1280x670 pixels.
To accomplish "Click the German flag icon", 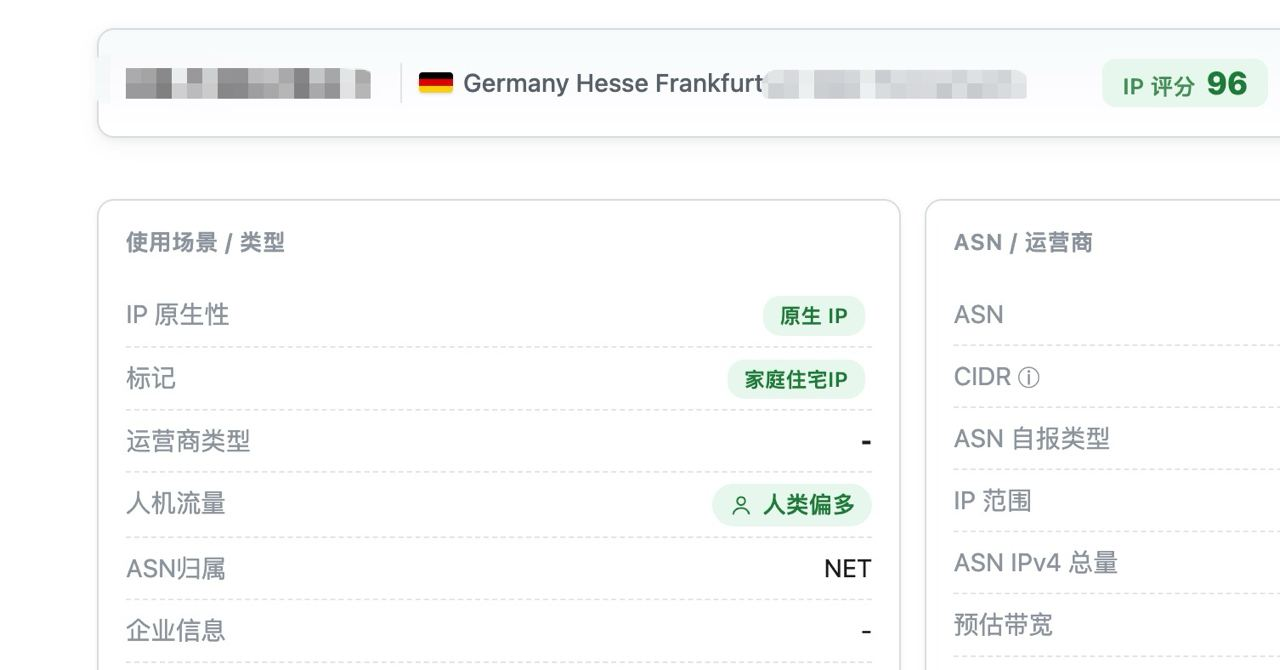I will coord(436,83).
